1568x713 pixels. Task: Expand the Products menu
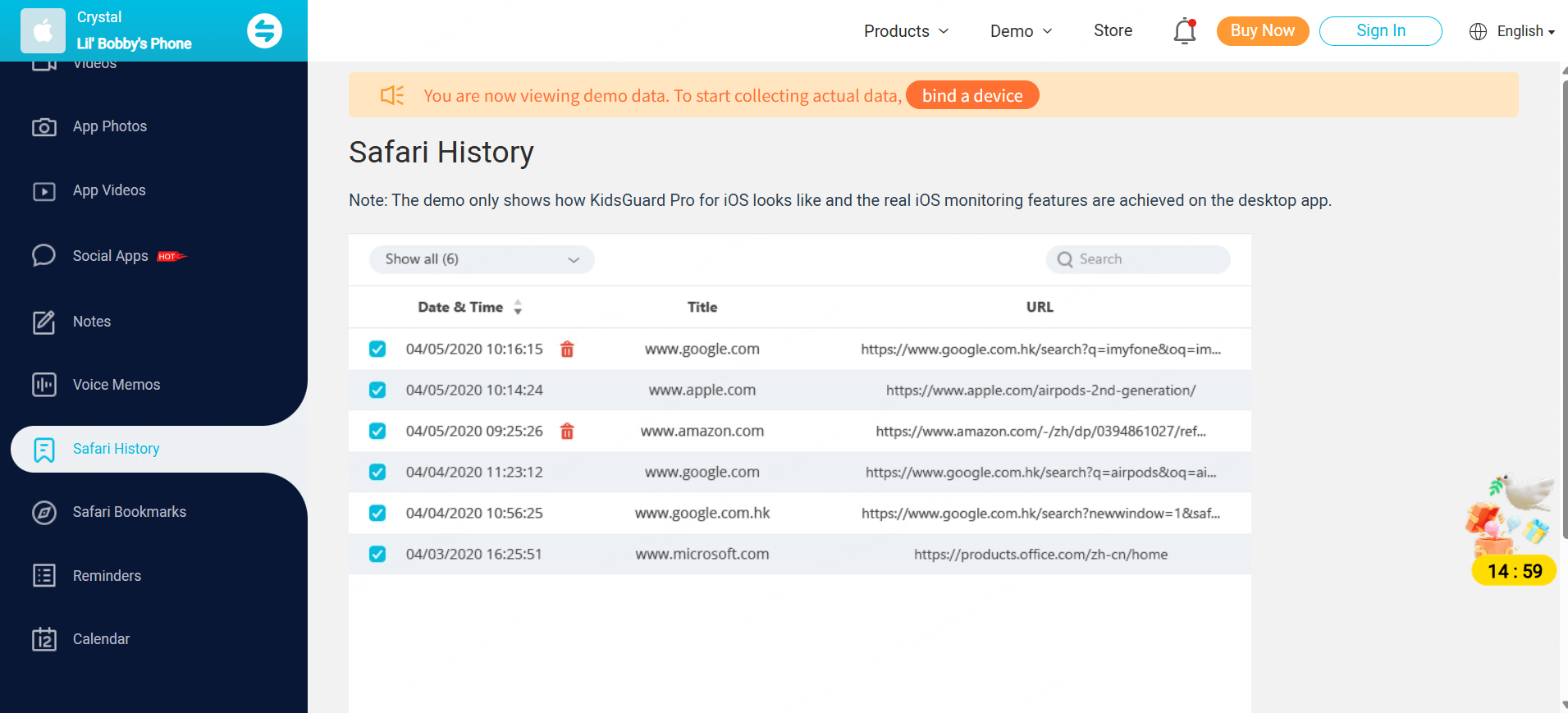click(906, 31)
